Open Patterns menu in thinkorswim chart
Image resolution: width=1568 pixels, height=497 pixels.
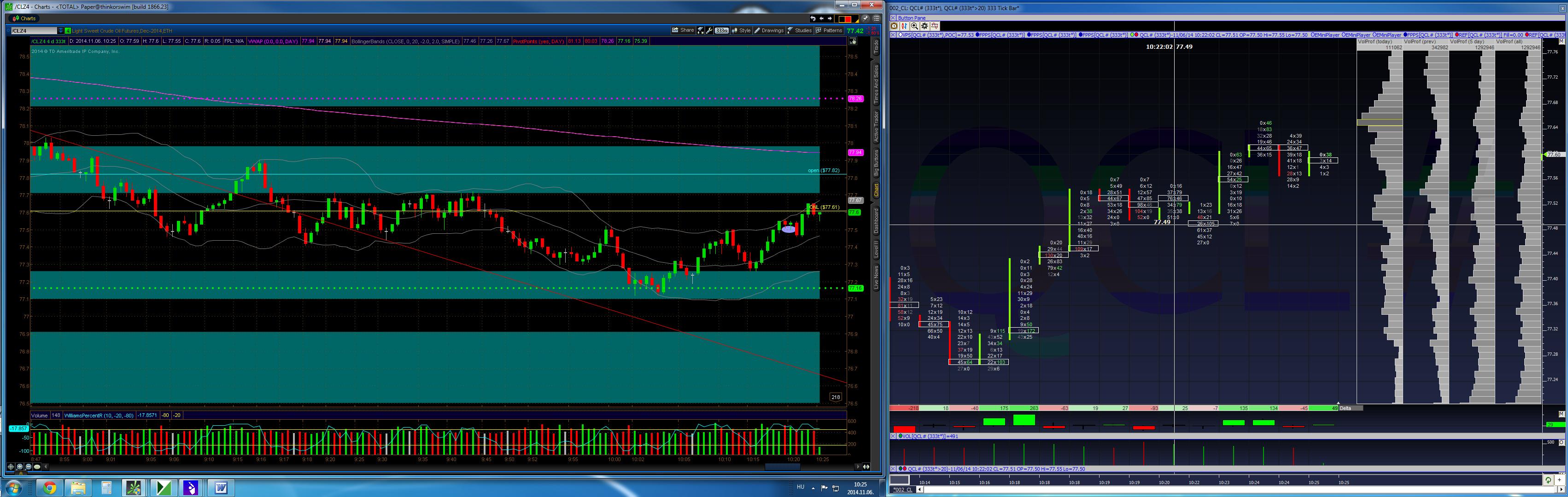pyautogui.click(x=829, y=30)
